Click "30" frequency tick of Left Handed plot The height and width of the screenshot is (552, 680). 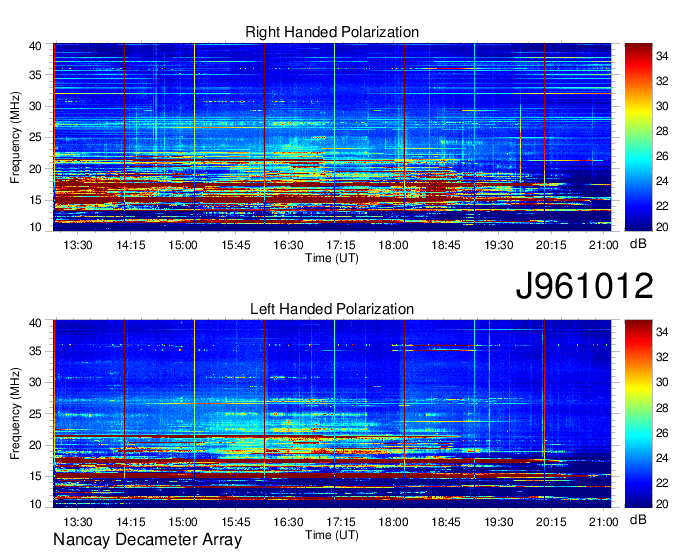(35, 382)
